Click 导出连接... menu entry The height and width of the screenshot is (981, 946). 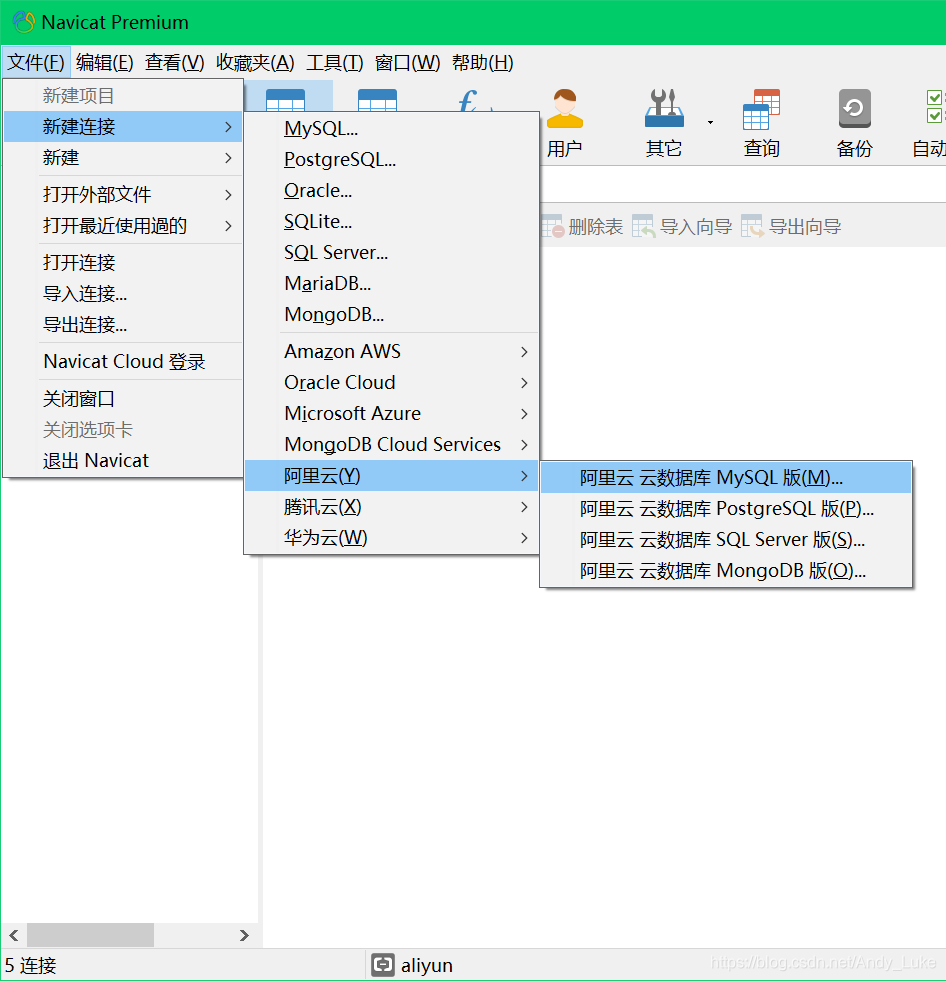click(x=123, y=325)
